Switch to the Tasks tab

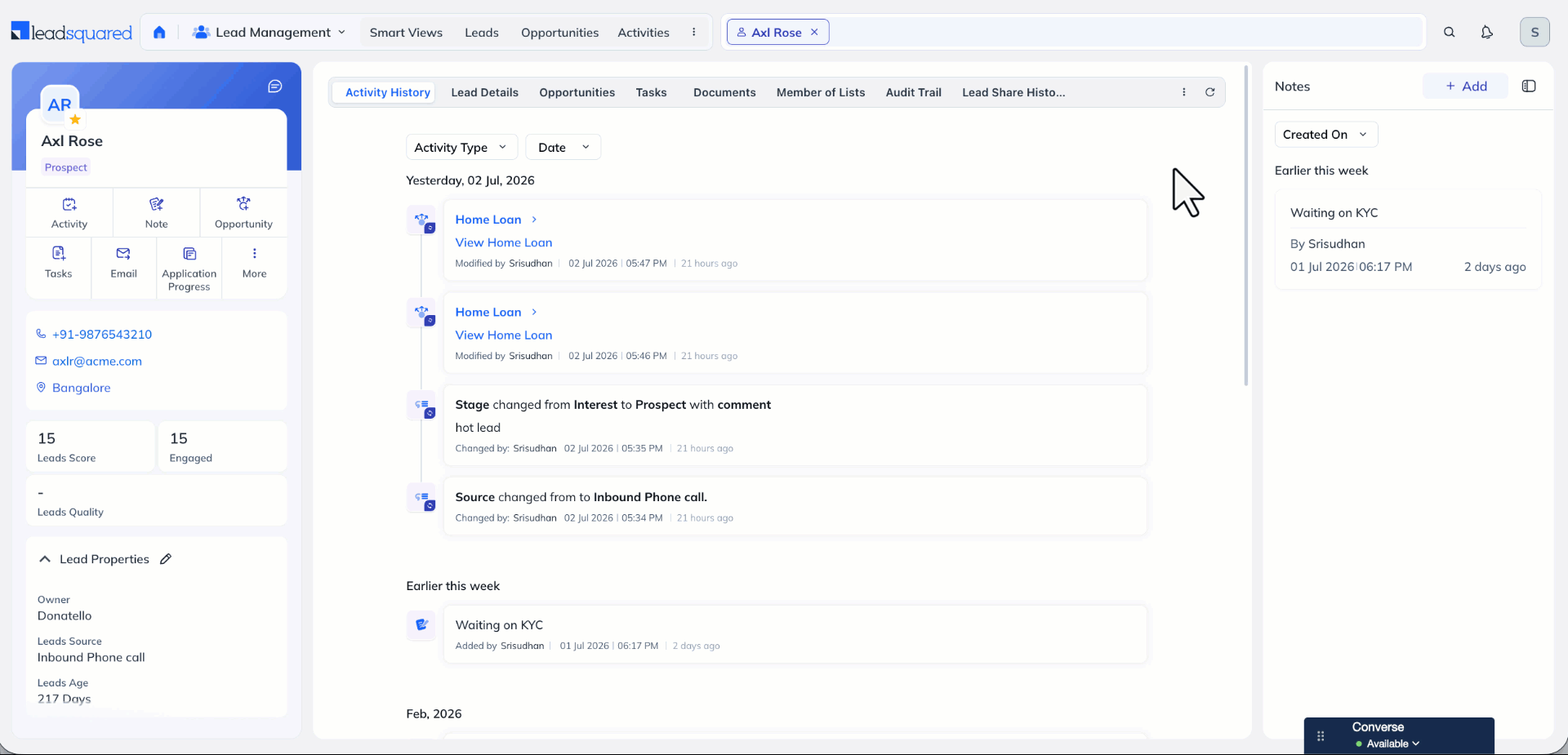pos(651,92)
